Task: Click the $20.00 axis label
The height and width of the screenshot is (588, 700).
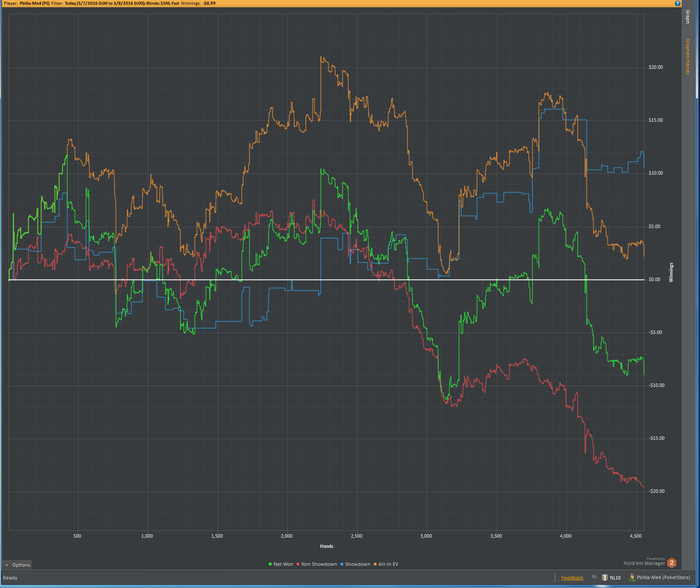Action: [655, 67]
